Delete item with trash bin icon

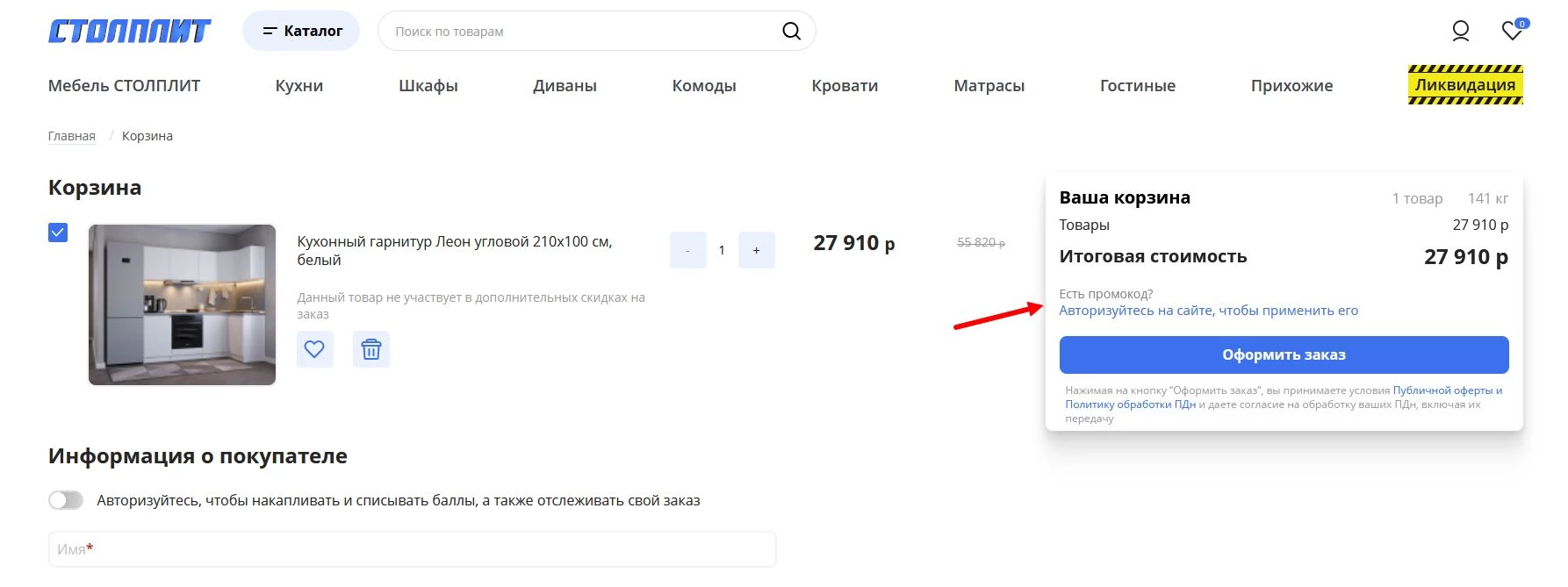pyautogui.click(x=371, y=349)
